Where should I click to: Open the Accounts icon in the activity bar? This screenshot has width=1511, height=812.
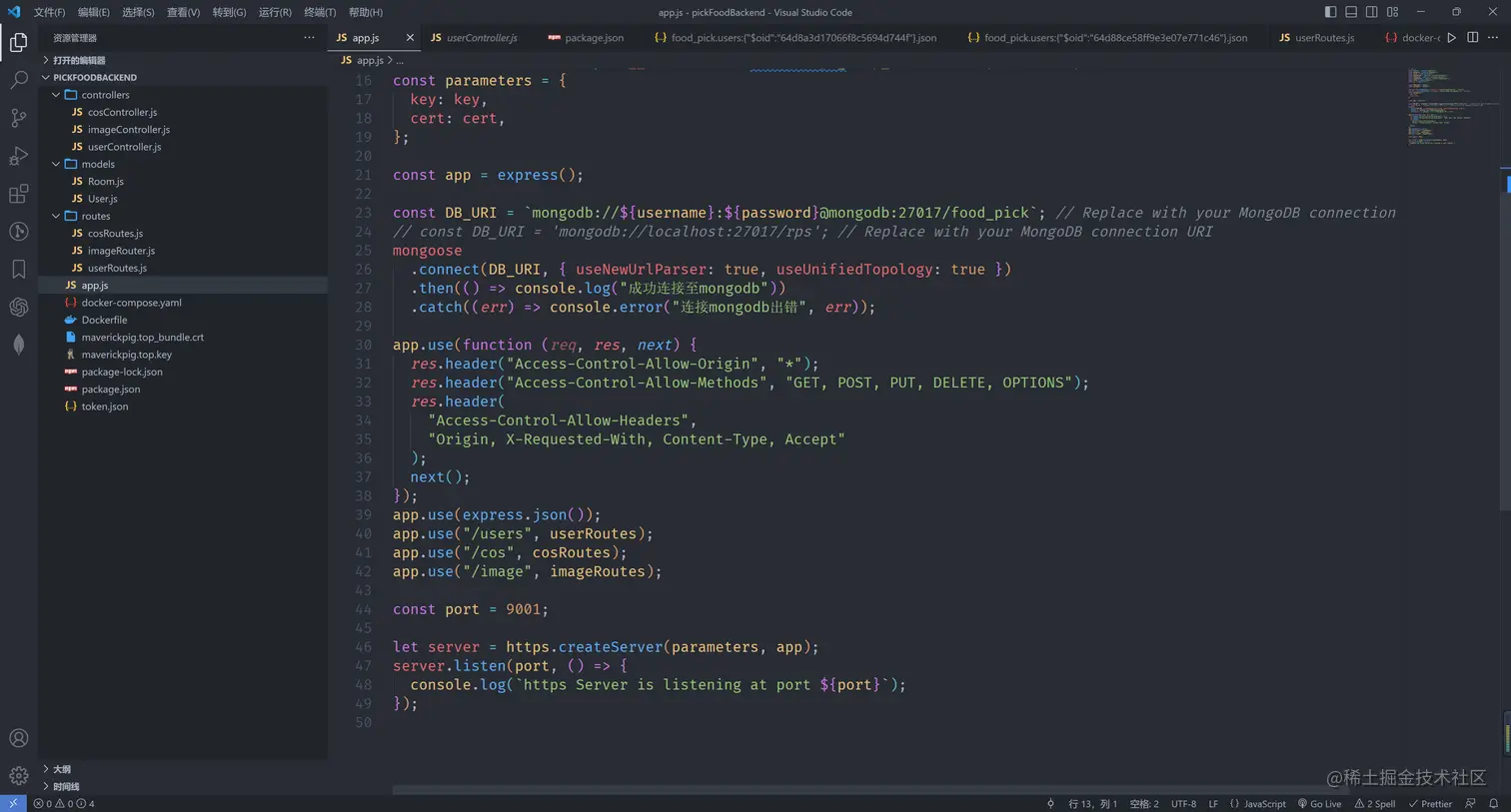click(18, 738)
